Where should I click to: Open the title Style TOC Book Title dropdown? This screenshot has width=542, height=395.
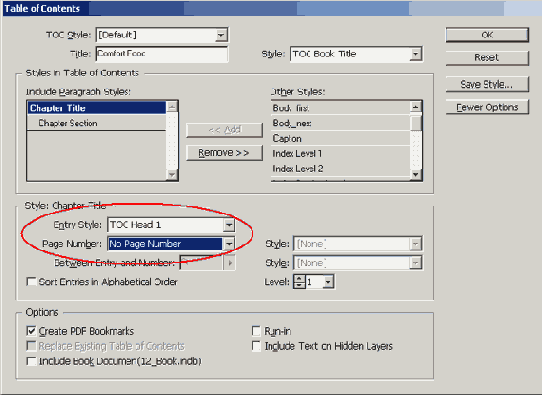[416, 54]
